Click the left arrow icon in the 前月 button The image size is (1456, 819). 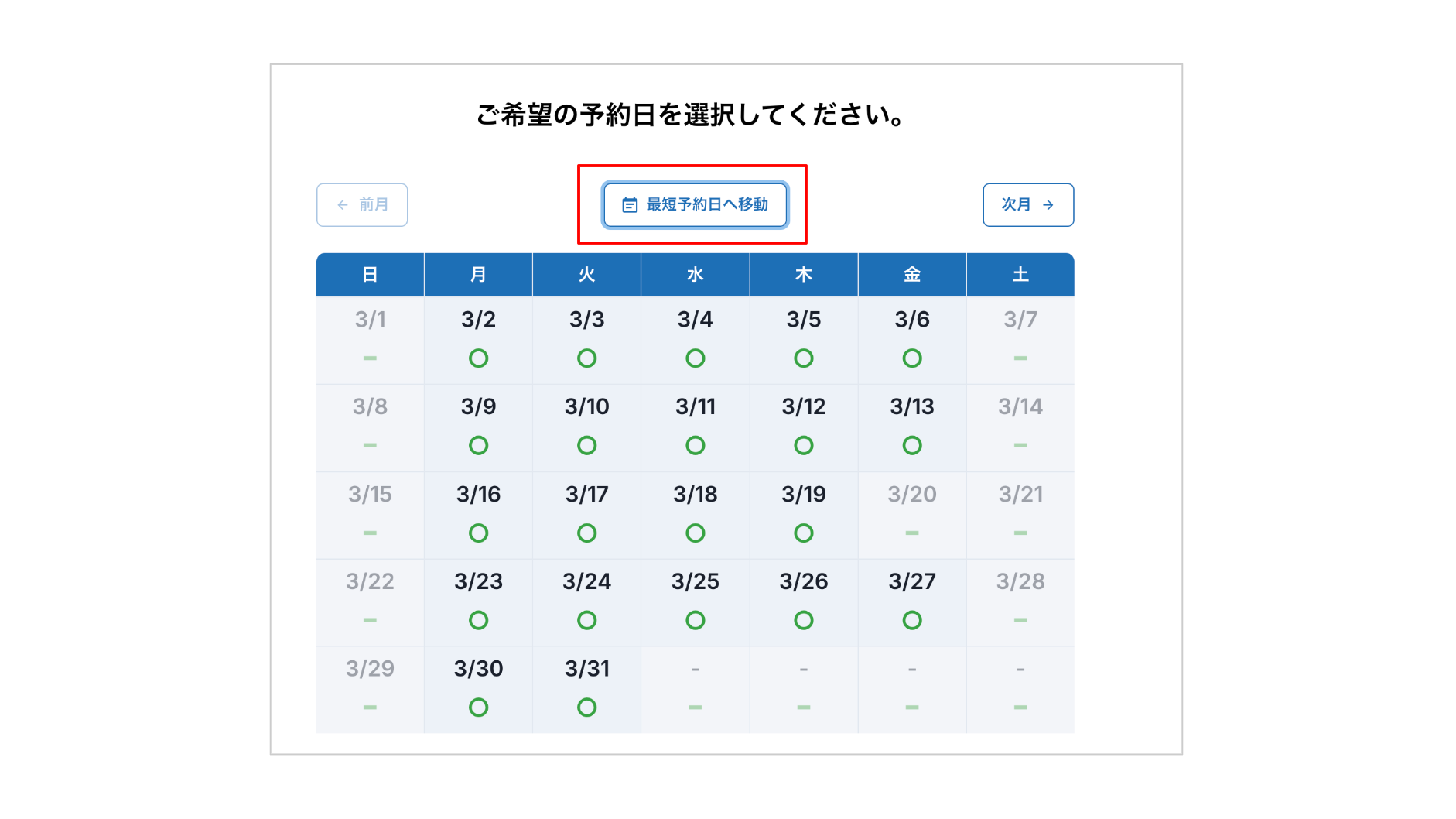(x=340, y=204)
